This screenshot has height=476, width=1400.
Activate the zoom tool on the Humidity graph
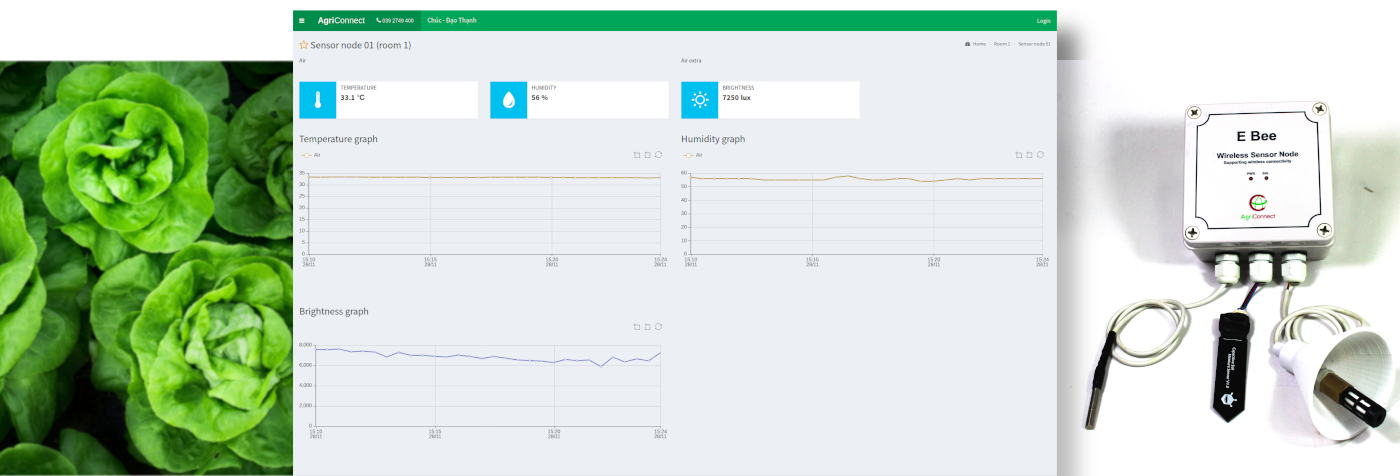pos(1019,155)
